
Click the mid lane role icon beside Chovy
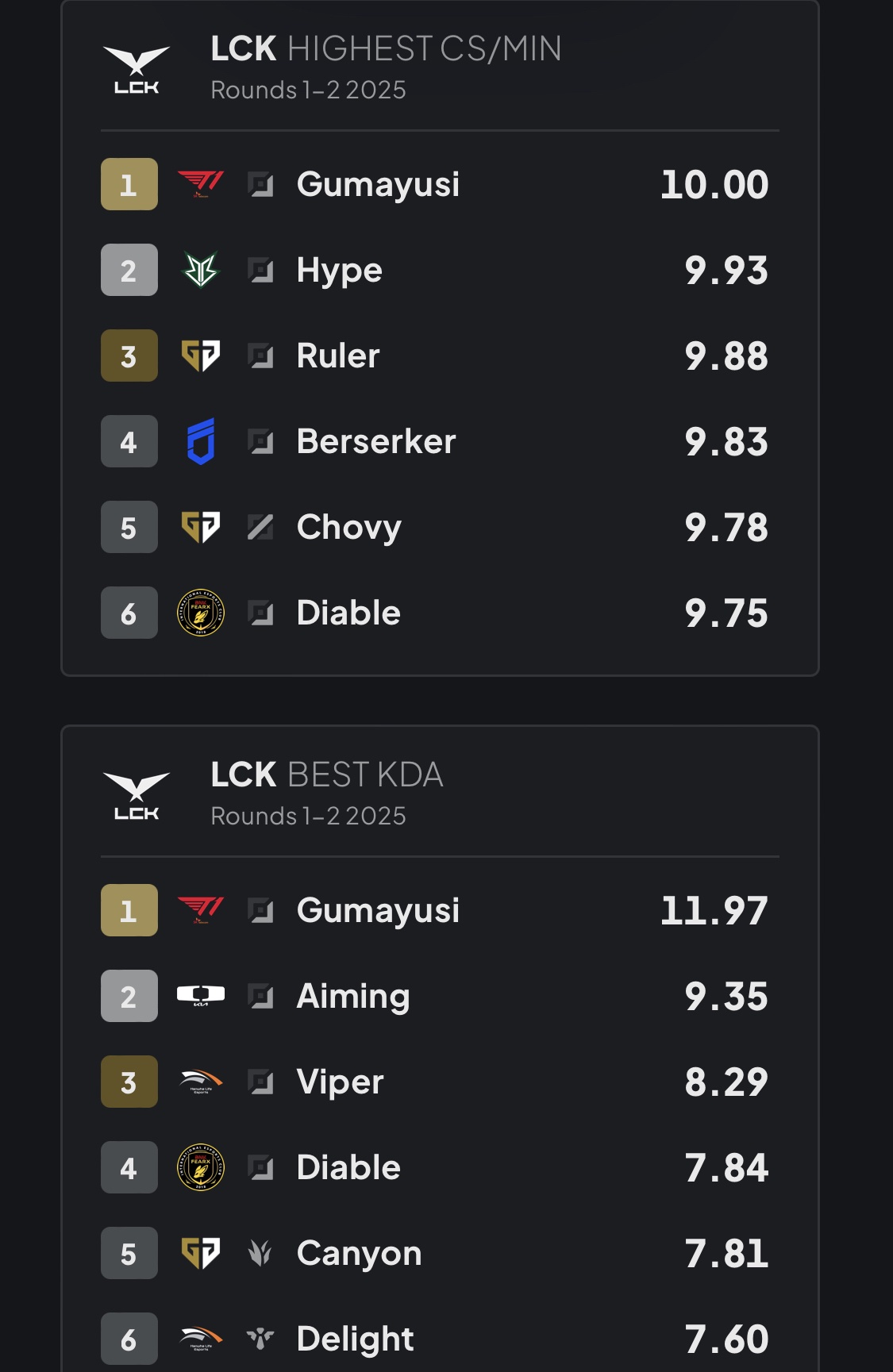coord(260,527)
